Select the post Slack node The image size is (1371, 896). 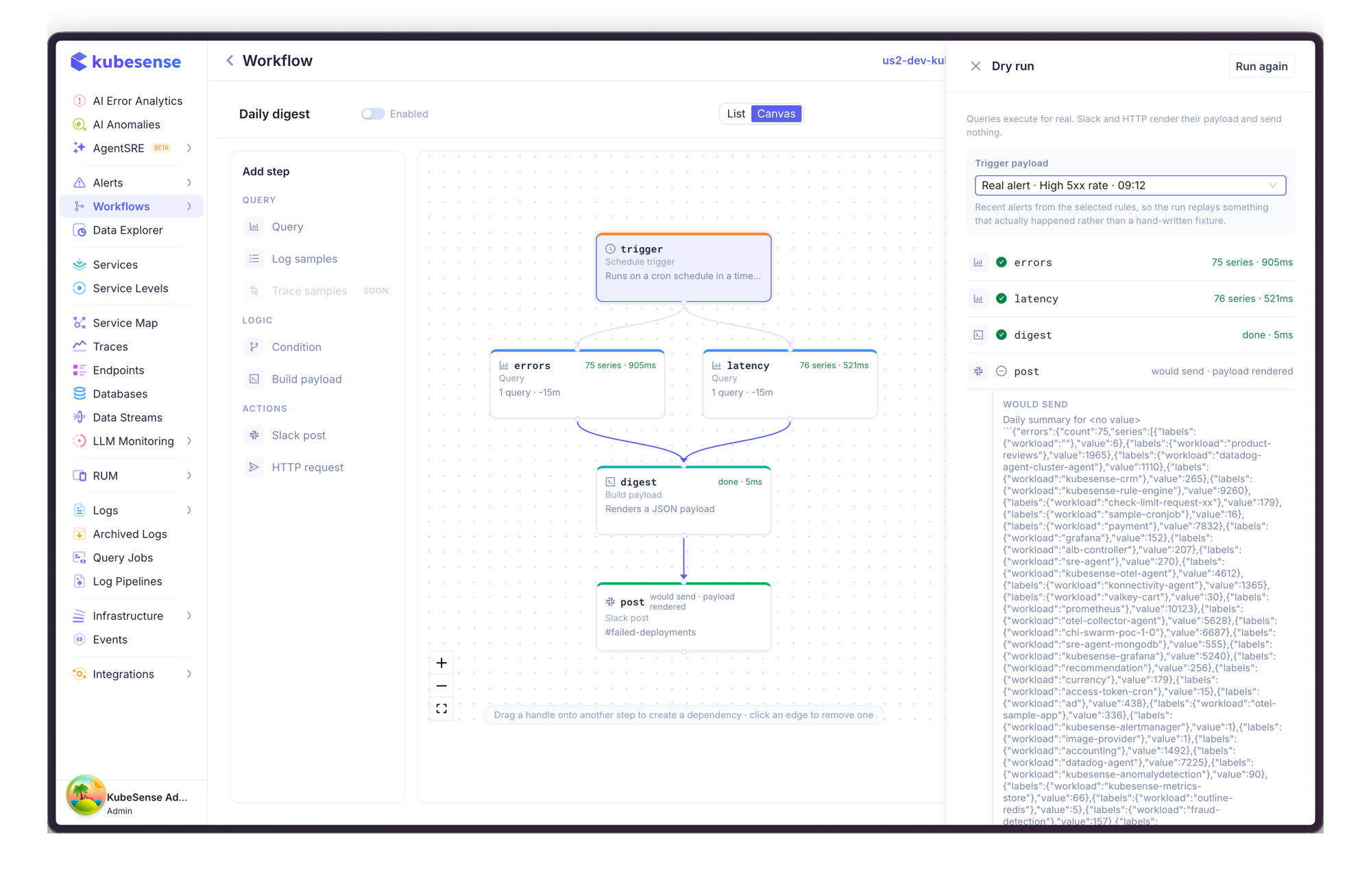(683, 617)
